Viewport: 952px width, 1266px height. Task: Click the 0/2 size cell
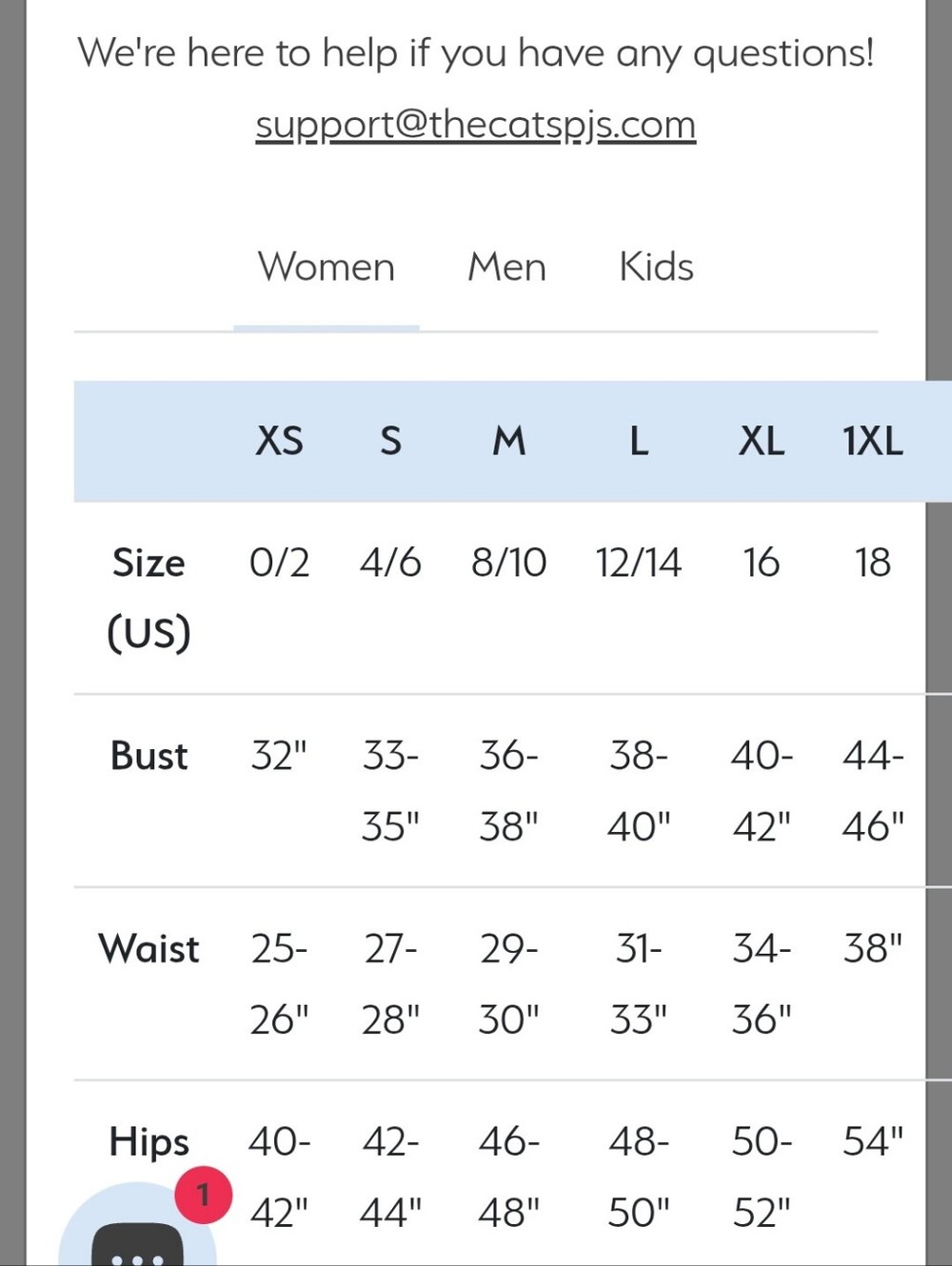point(279,563)
